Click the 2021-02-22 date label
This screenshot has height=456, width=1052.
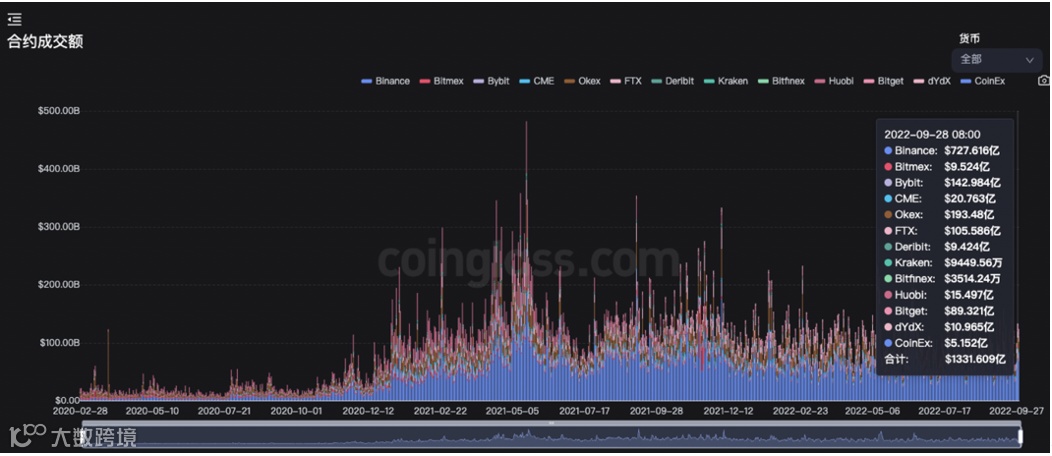pos(441,410)
